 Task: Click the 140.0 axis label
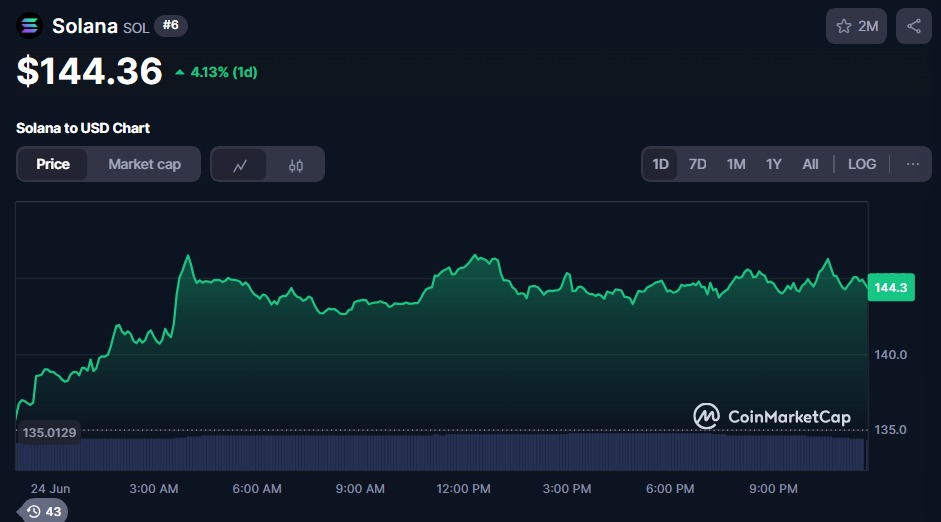click(891, 355)
